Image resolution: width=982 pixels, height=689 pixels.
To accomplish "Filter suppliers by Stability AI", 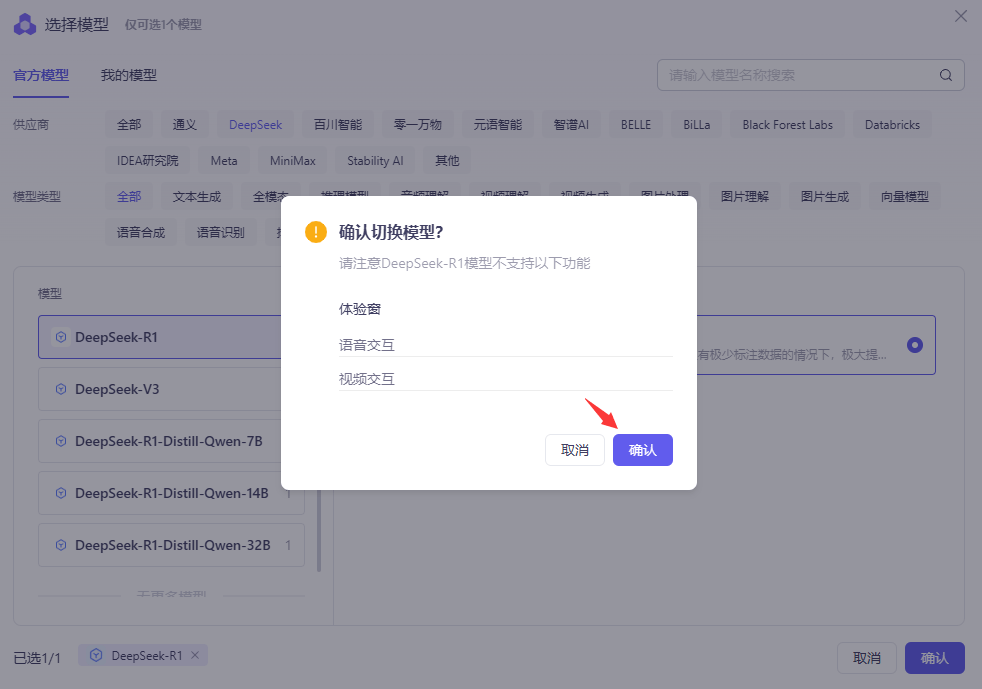I will [375, 161].
